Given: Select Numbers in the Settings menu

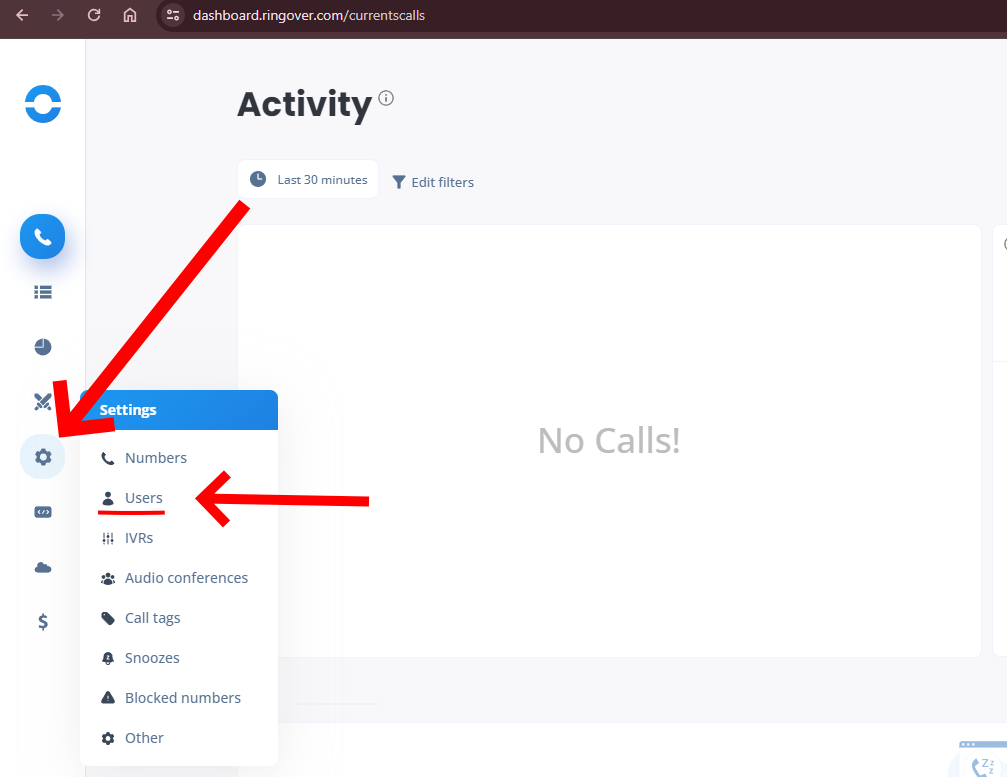Looking at the screenshot, I should pyautogui.click(x=155, y=458).
